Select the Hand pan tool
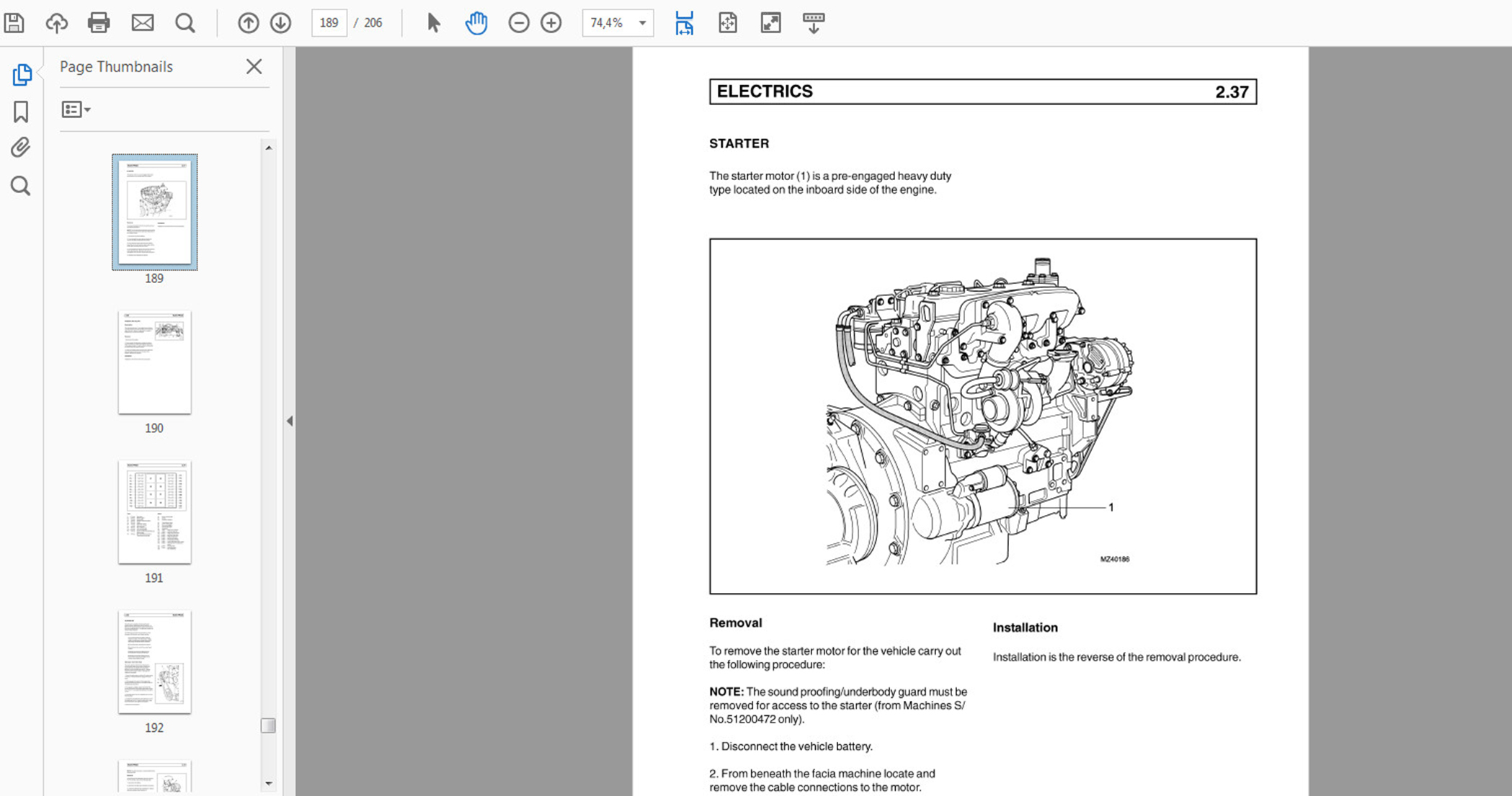This screenshot has height=796, width=1512. point(476,23)
